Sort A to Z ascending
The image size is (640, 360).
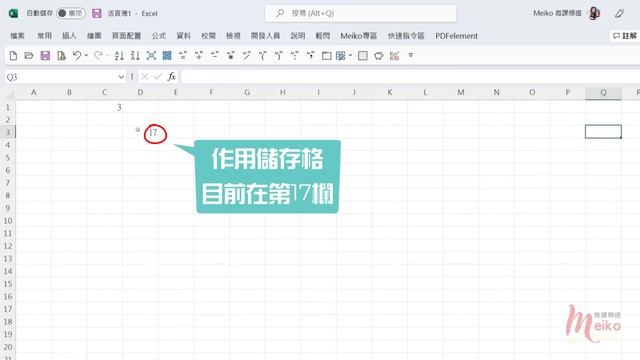(119, 56)
